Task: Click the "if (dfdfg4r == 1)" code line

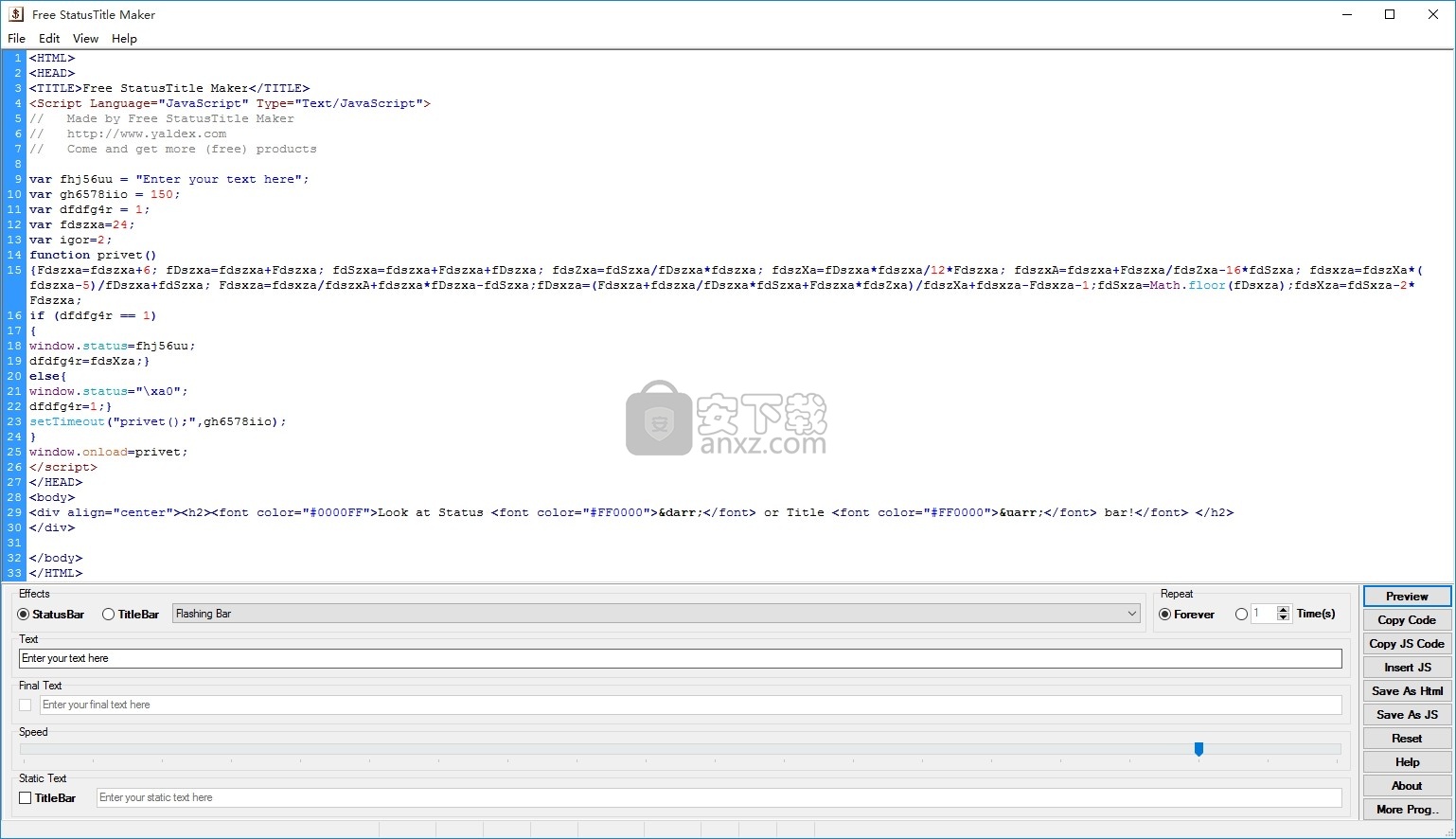Action: [x=93, y=315]
